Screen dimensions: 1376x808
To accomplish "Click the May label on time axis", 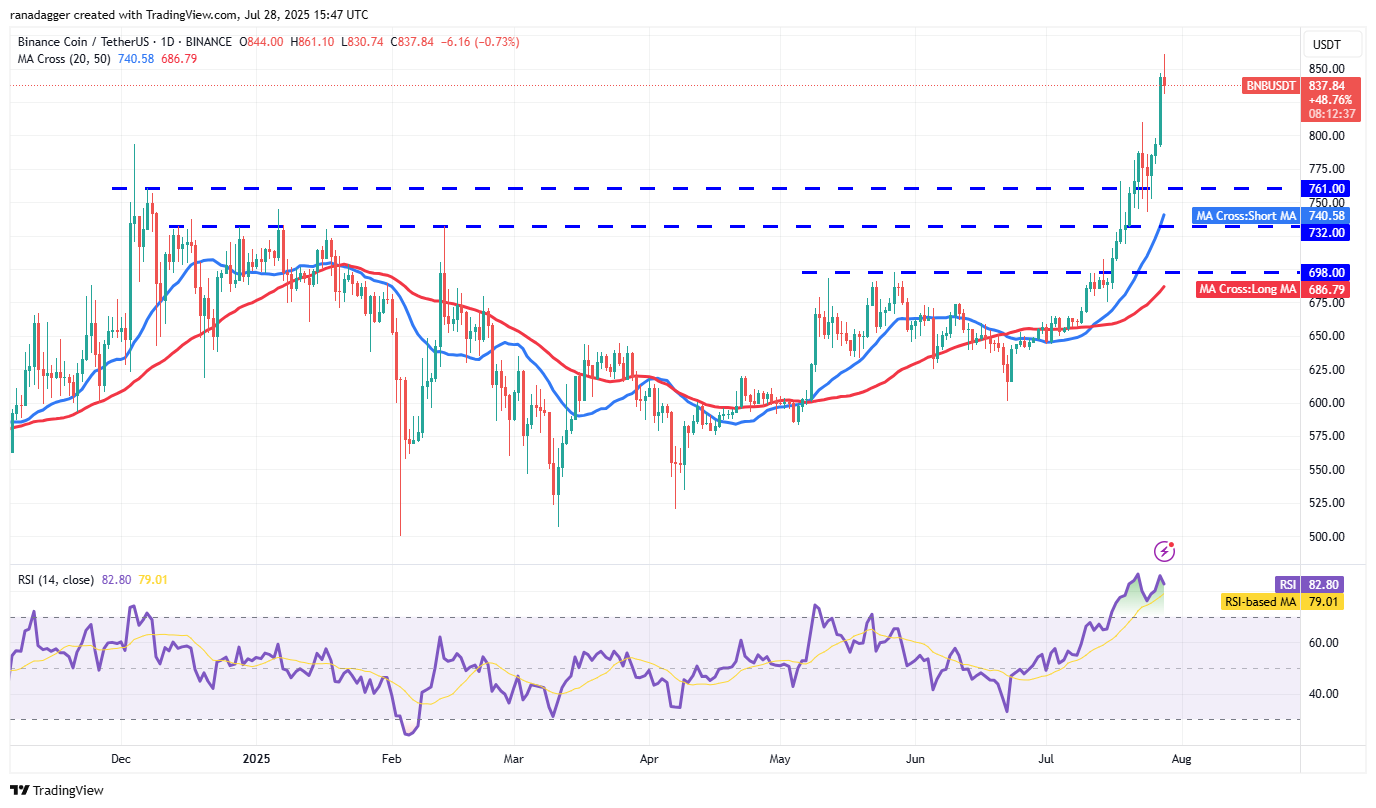I will (x=780, y=759).
